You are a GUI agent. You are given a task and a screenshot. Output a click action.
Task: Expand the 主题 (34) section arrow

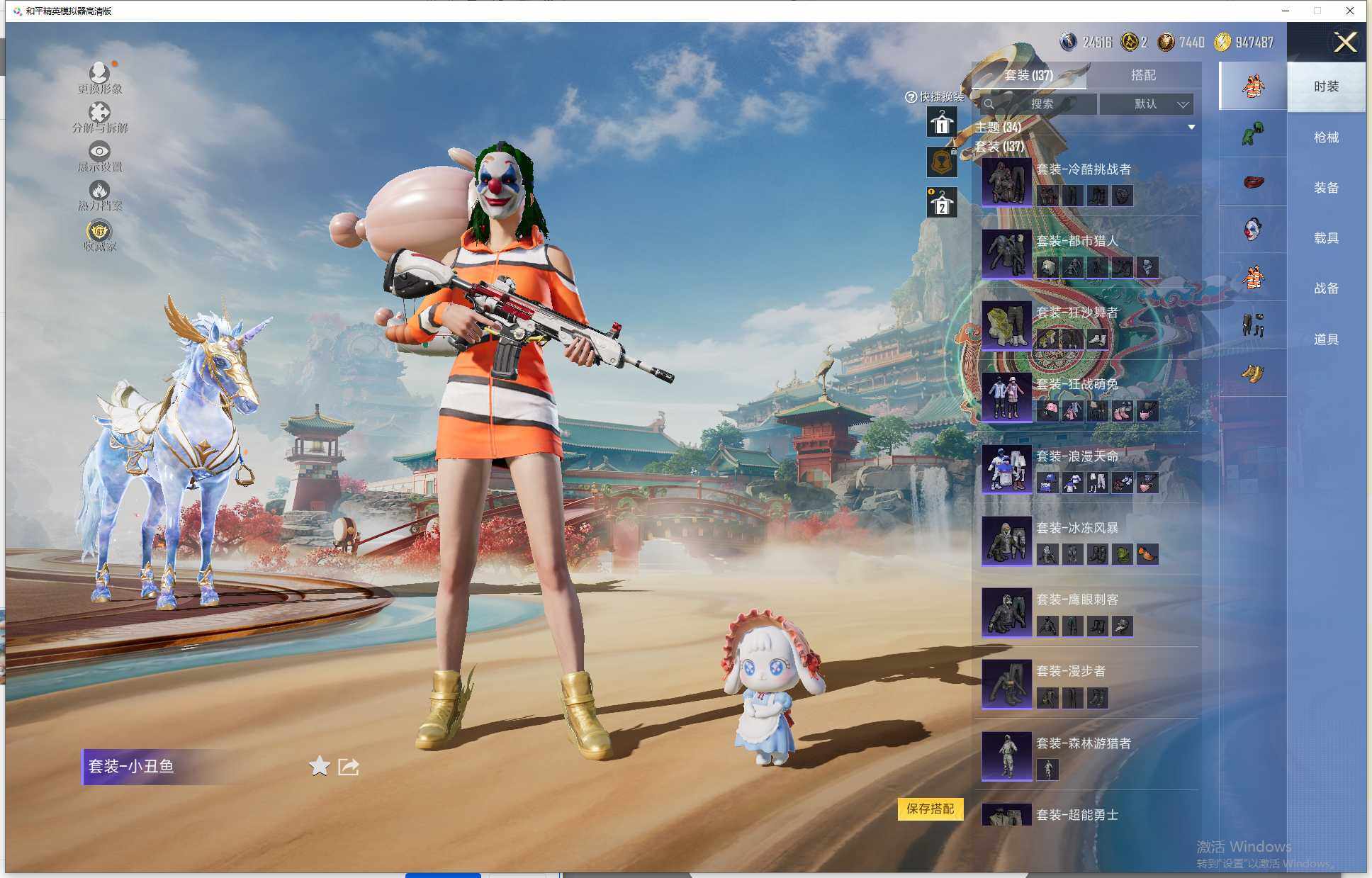click(x=1191, y=128)
